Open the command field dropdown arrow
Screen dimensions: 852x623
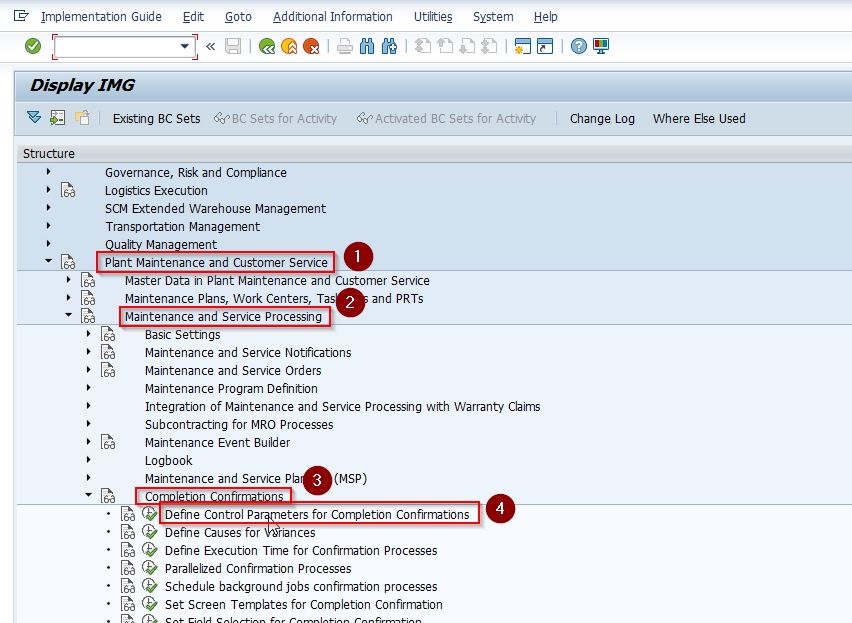(x=185, y=47)
